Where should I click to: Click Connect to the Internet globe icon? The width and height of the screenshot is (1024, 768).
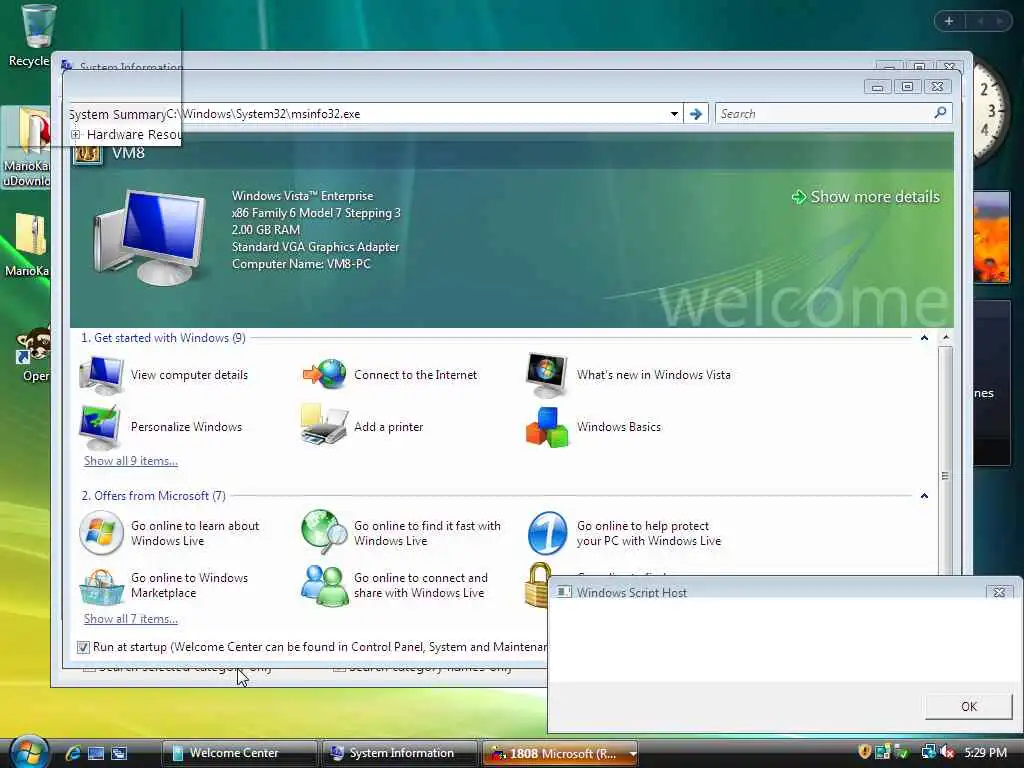pyautogui.click(x=324, y=375)
